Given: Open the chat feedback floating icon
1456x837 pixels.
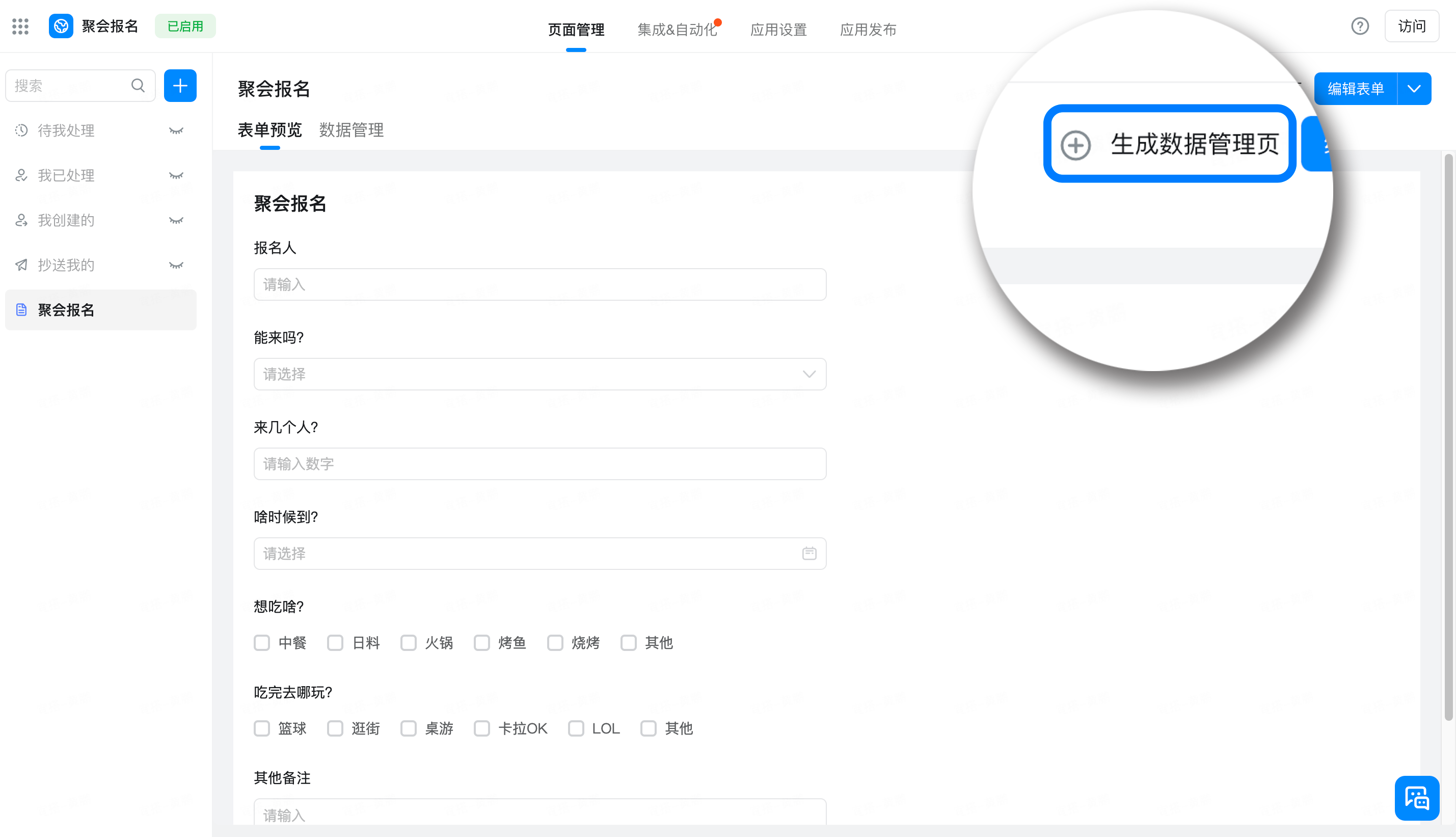Looking at the screenshot, I should [x=1417, y=798].
